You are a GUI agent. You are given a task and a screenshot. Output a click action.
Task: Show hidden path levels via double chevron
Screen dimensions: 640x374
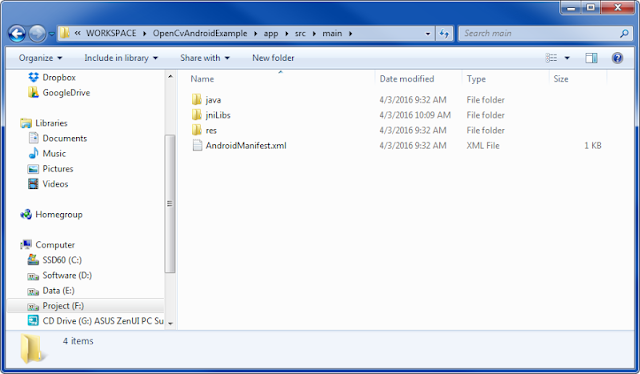coord(78,33)
